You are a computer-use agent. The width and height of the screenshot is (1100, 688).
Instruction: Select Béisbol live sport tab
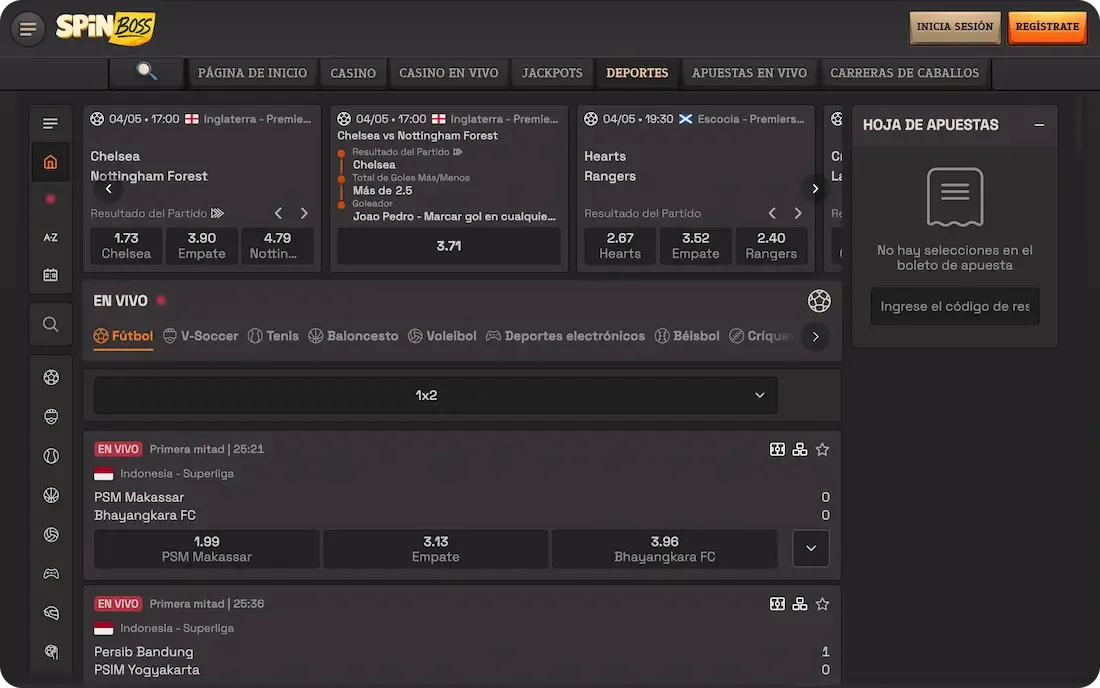[x=687, y=336]
